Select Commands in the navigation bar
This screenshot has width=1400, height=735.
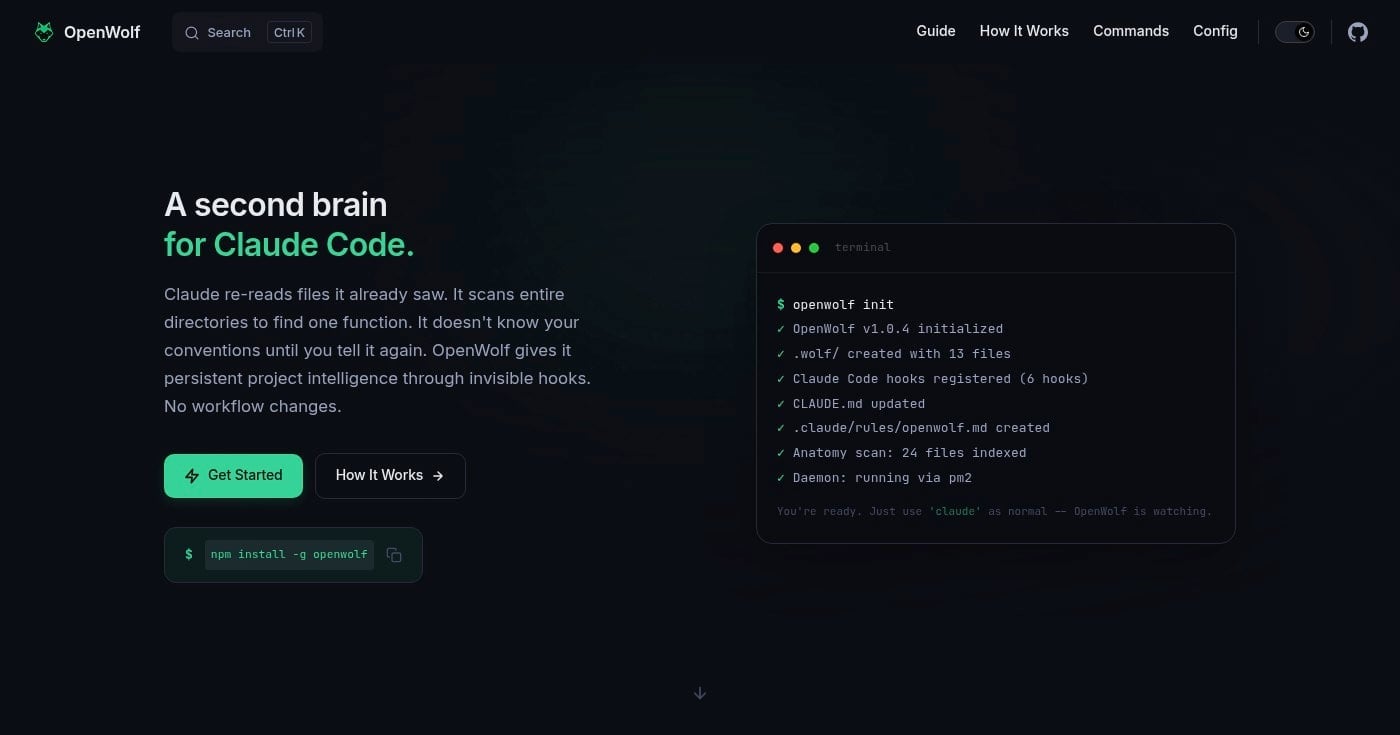[x=1130, y=31]
